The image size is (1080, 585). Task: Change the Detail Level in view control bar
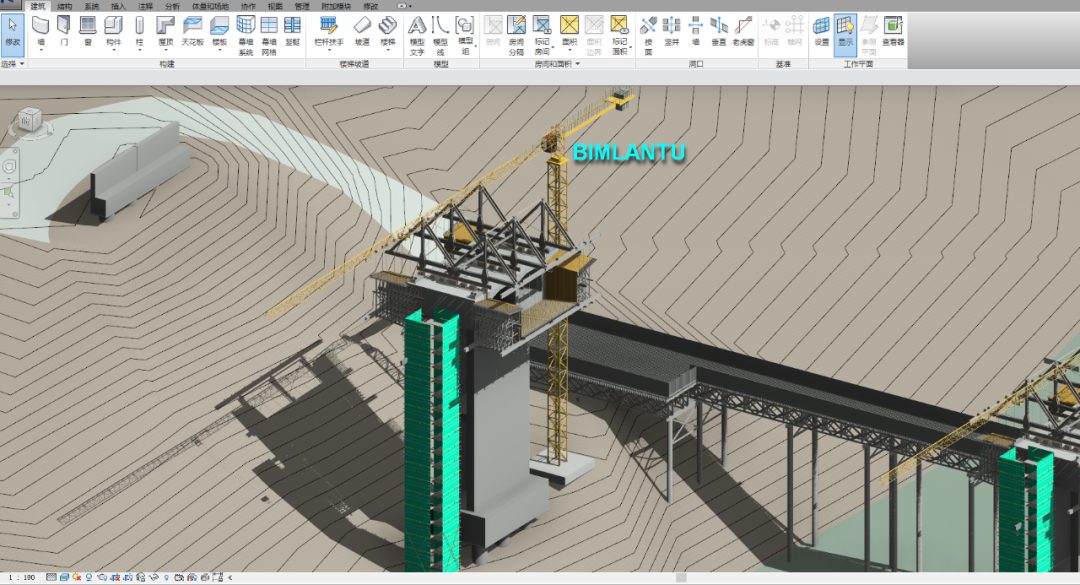click(x=52, y=577)
